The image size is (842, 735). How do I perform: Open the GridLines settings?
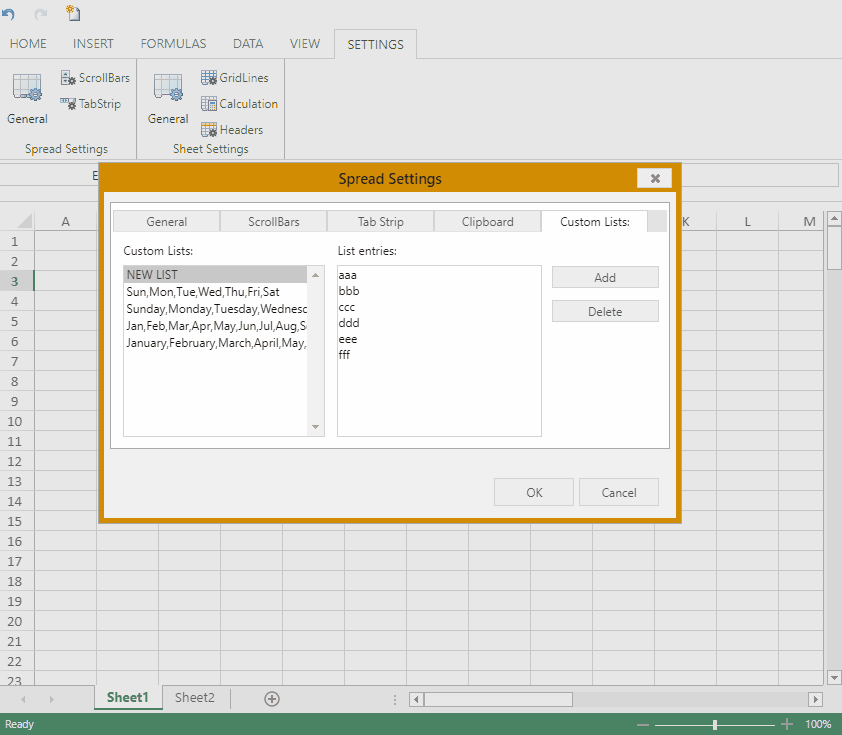209,77
